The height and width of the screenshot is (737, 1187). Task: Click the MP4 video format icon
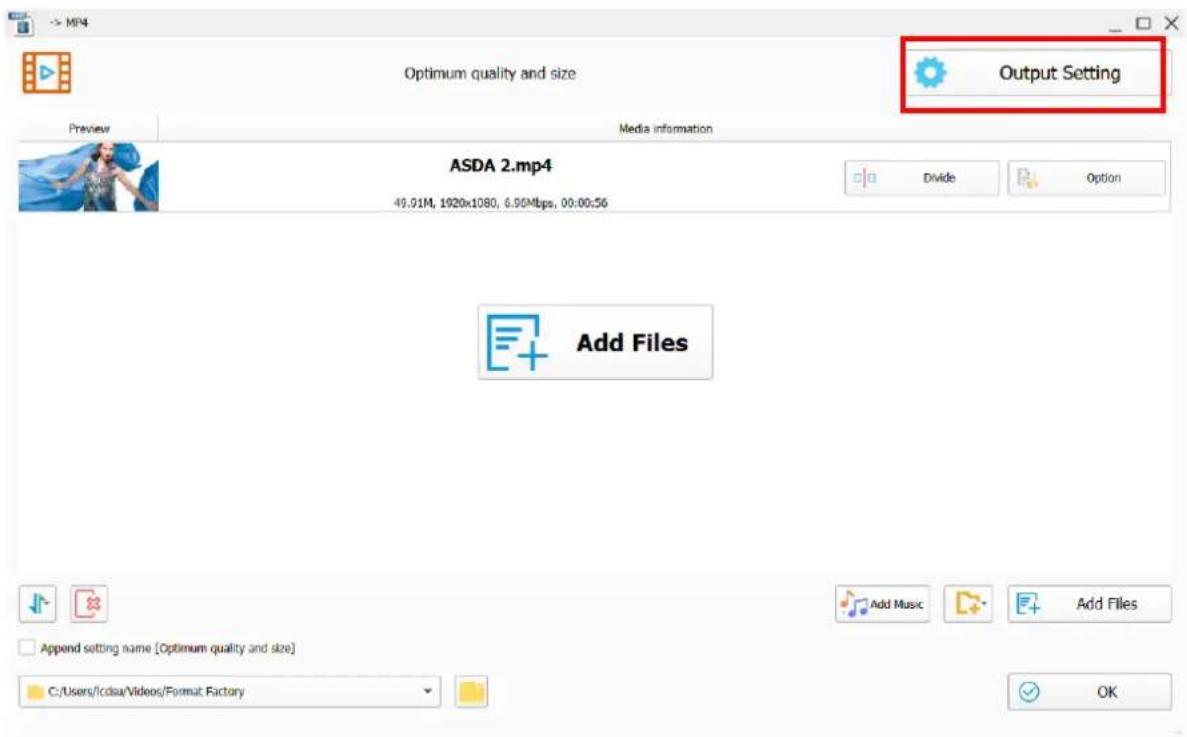pyautogui.click(x=47, y=73)
